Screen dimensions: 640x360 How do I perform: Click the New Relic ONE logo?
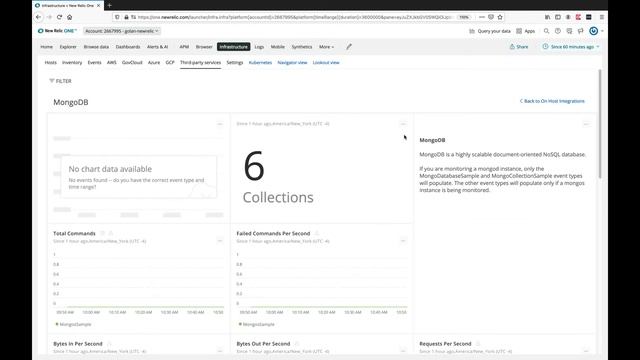click(57, 31)
